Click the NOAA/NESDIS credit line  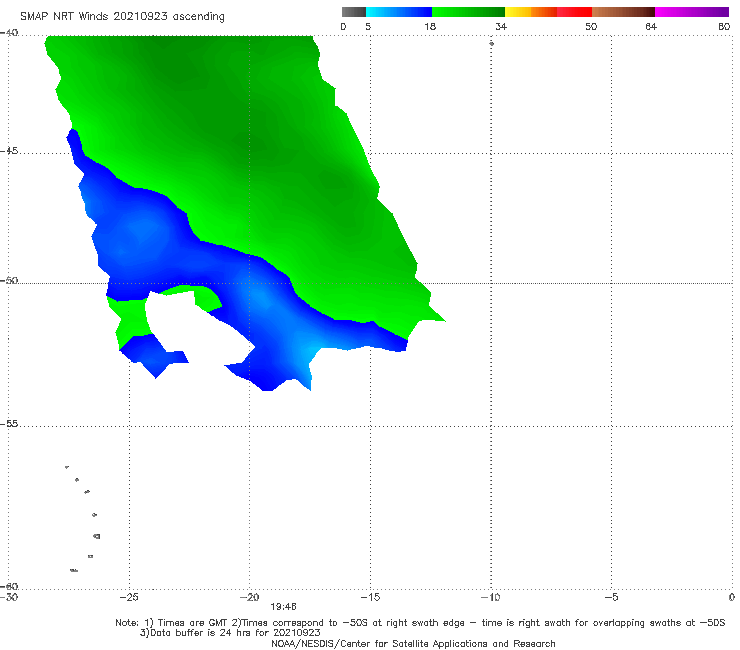pyautogui.click(x=413, y=643)
